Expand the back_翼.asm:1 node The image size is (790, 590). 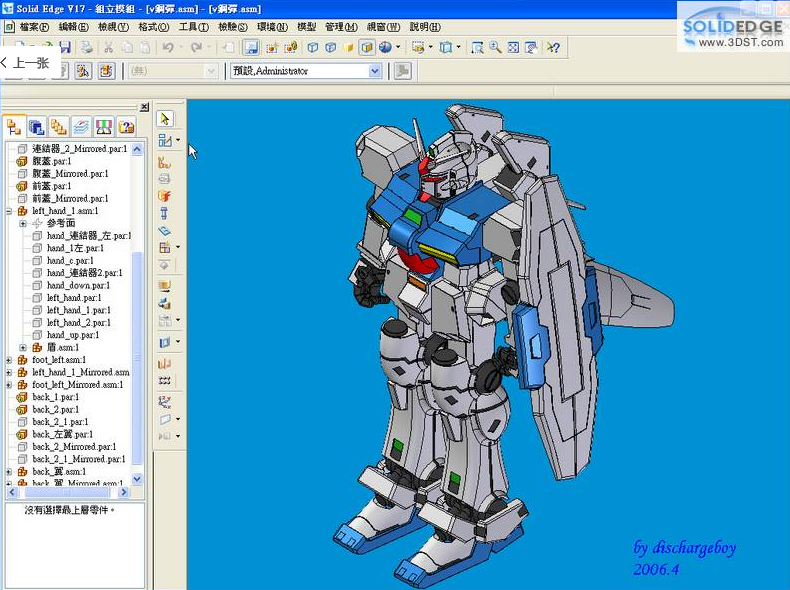(9, 472)
